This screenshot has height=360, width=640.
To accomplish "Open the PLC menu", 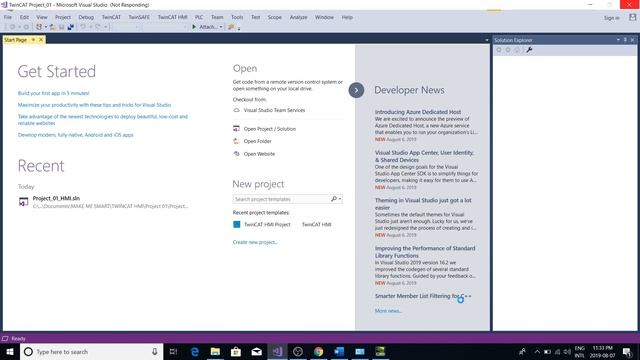I will coord(199,17).
